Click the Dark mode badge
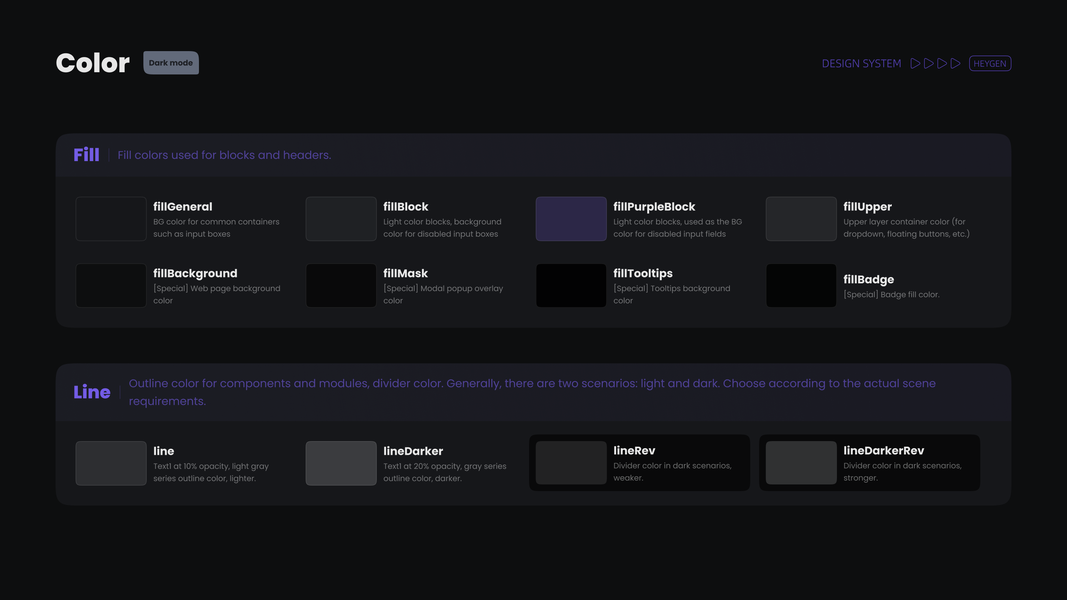The width and height of the screenshot is (1067, 600). [171, 63]
